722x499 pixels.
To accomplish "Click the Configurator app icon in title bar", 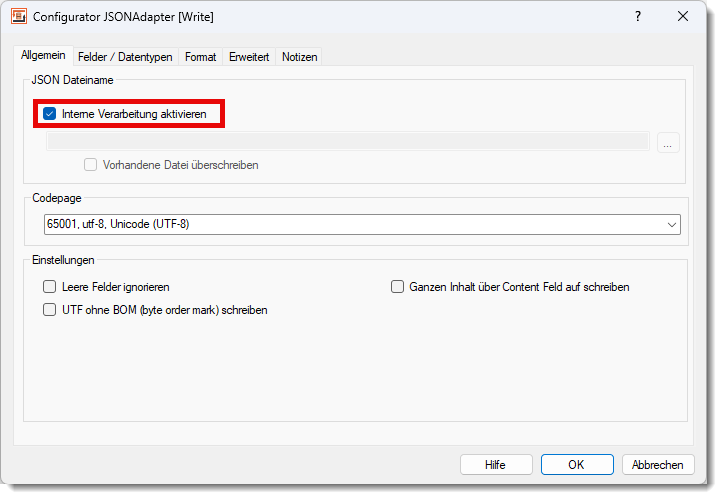I will (18, 17).
